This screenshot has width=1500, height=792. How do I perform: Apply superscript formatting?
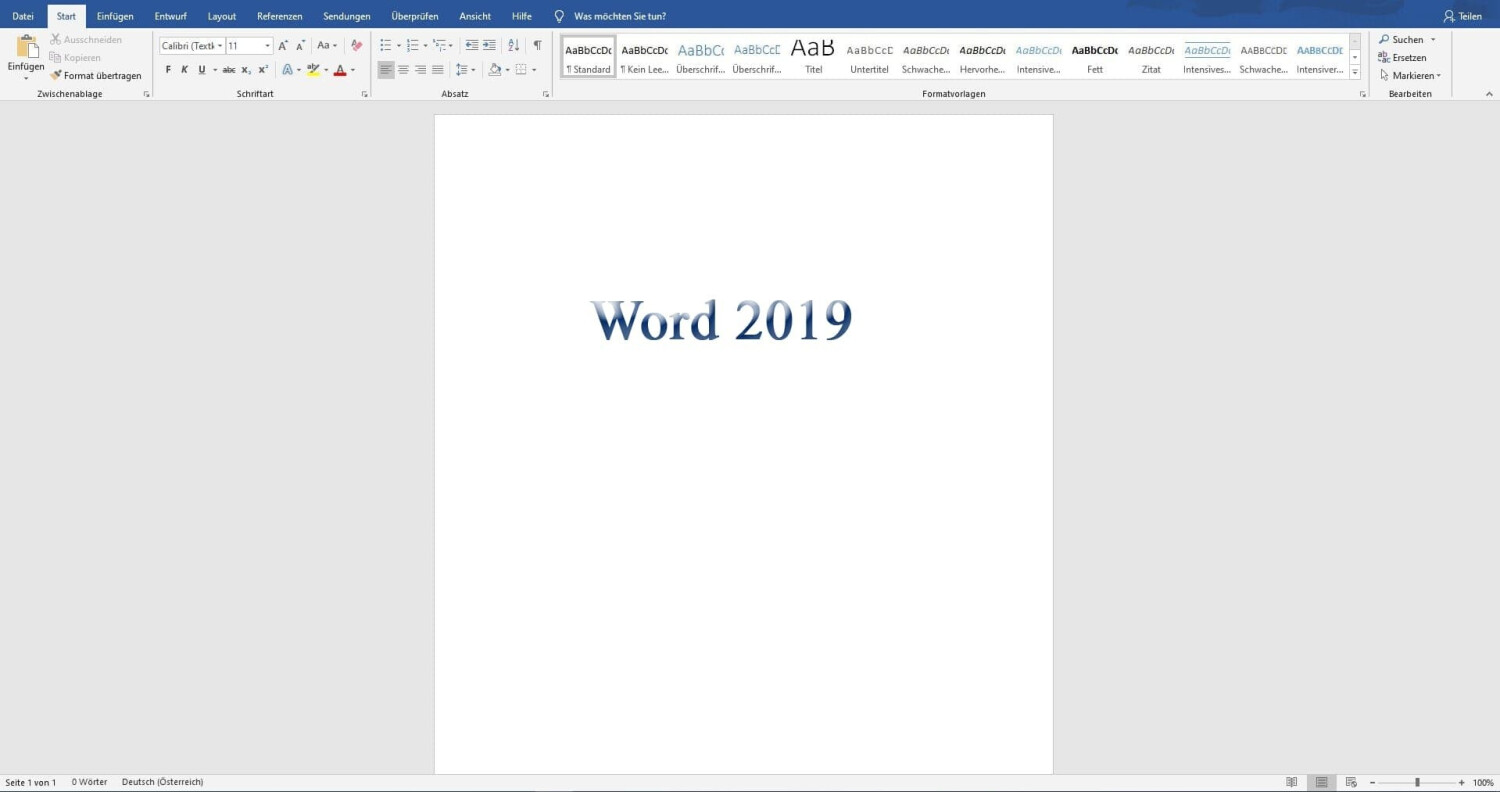click(x=263, y=70)
